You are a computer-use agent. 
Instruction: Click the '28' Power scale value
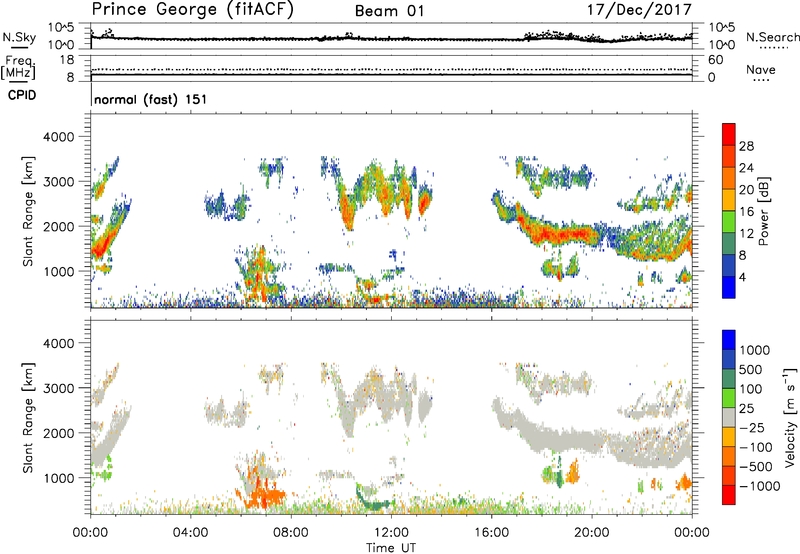coord(746,146)
